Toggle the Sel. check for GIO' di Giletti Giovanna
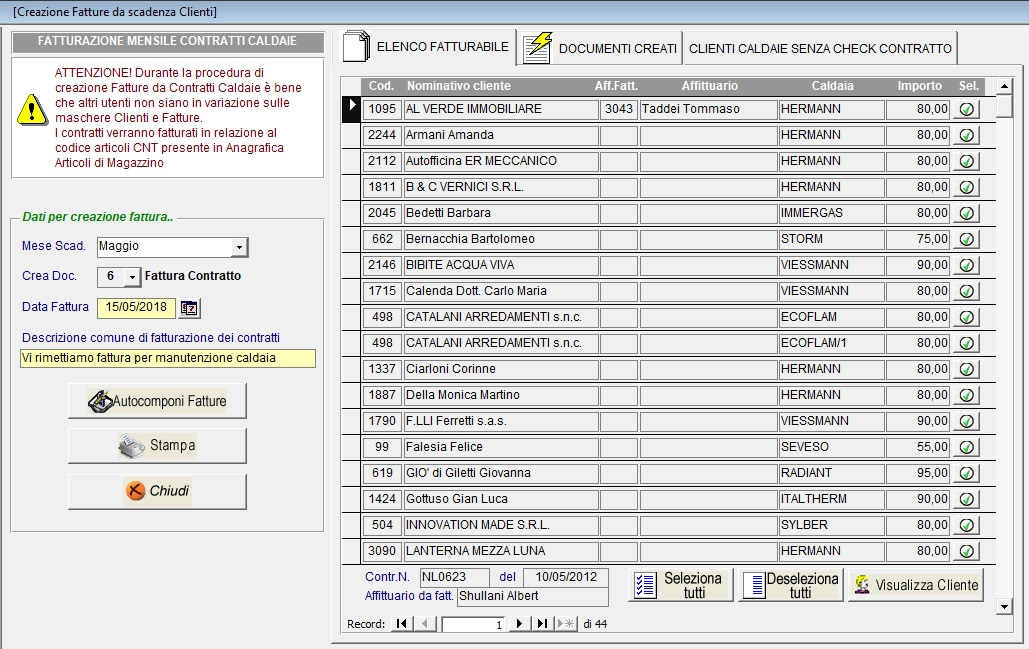The width and height of the screenshot is (1029, 649). coord(967,473)
